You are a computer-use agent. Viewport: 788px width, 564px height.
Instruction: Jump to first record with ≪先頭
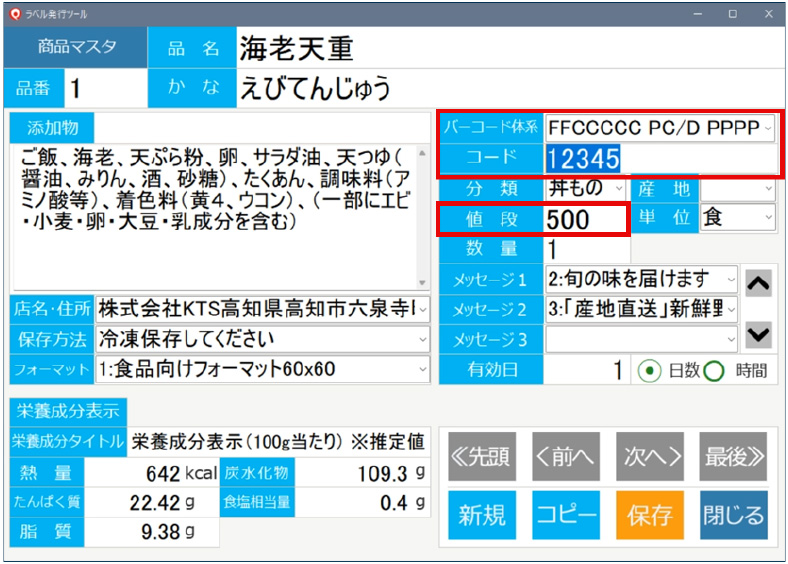point(481,457)
